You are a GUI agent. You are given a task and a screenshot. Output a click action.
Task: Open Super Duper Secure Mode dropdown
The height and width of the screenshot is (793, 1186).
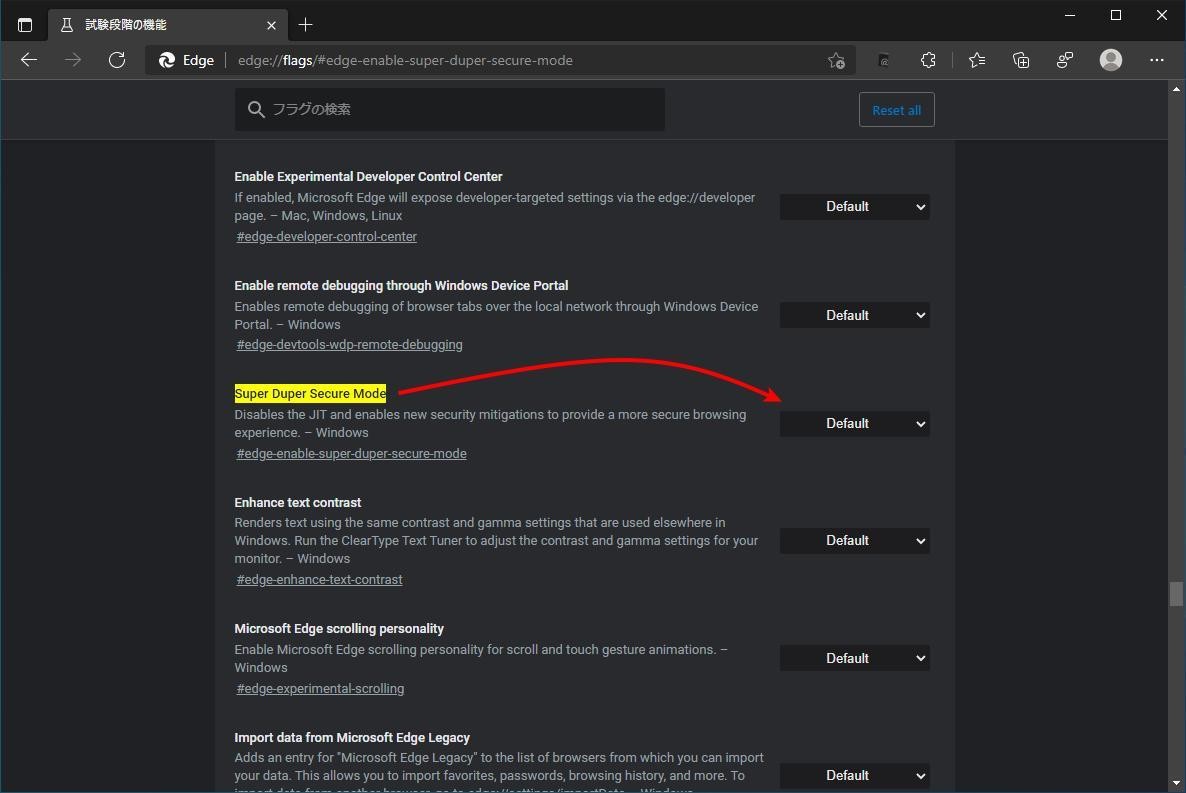coord(855,424)
